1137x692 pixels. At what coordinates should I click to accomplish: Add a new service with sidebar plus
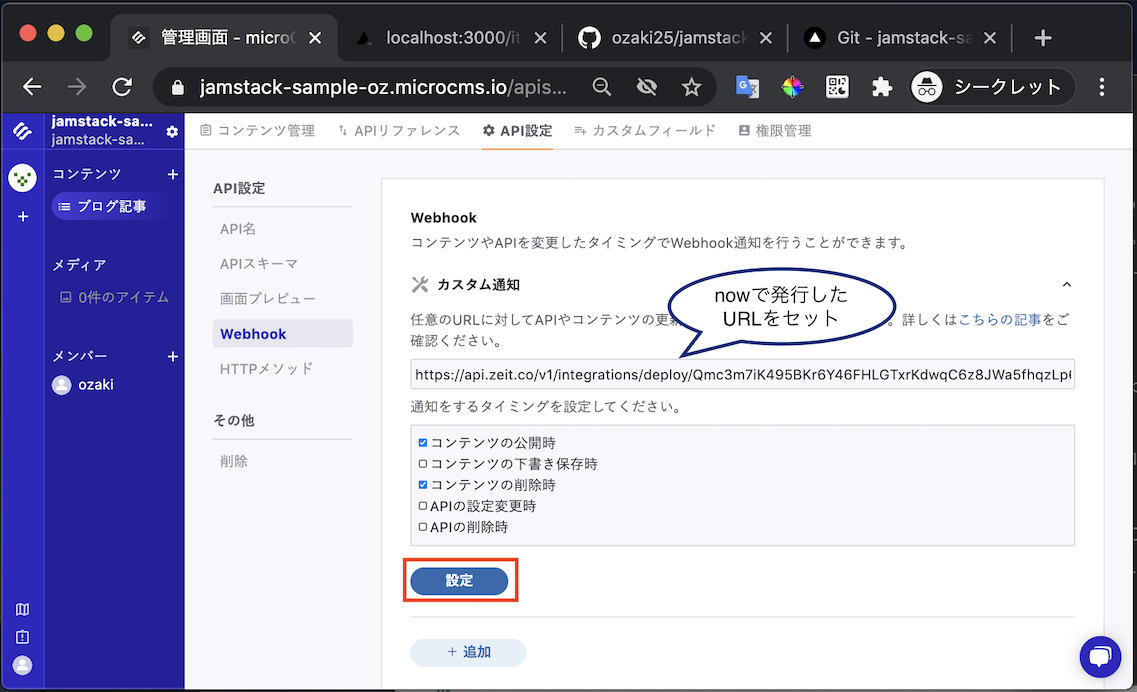[22, 216]
